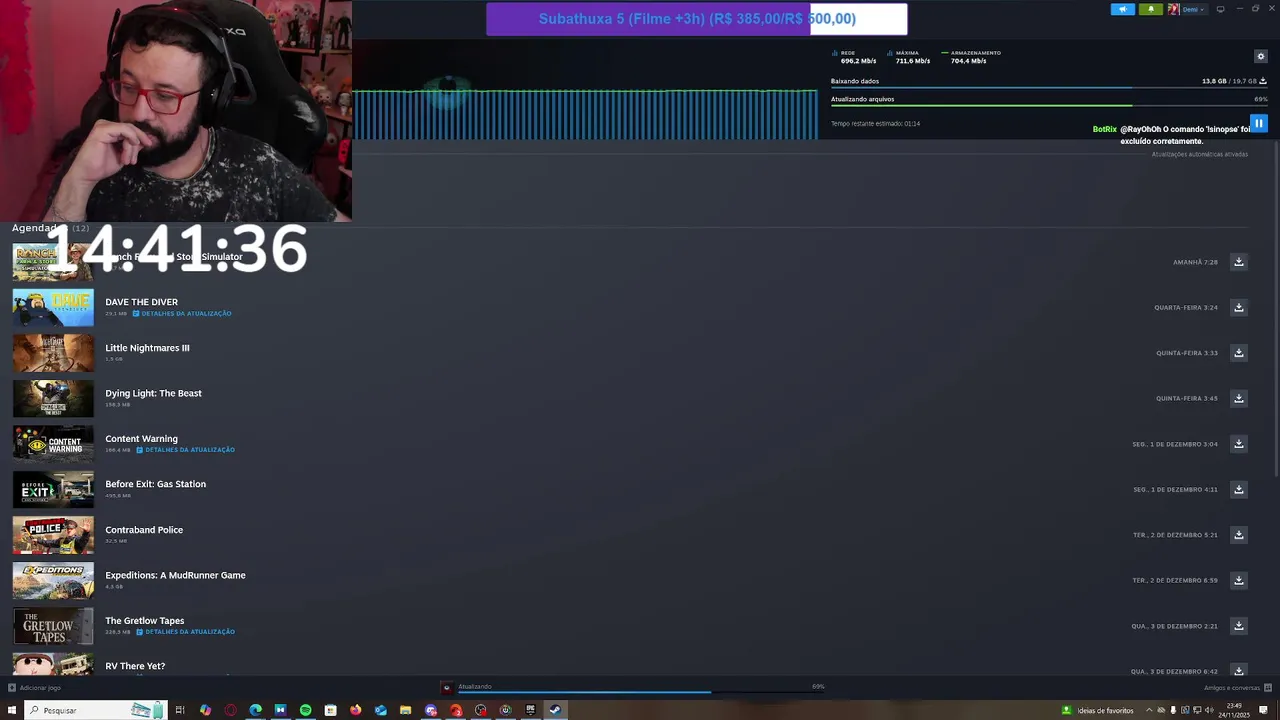Download Expeditions: A MudRunner Game update
1280x720 pixels.
pos(1238,580)
